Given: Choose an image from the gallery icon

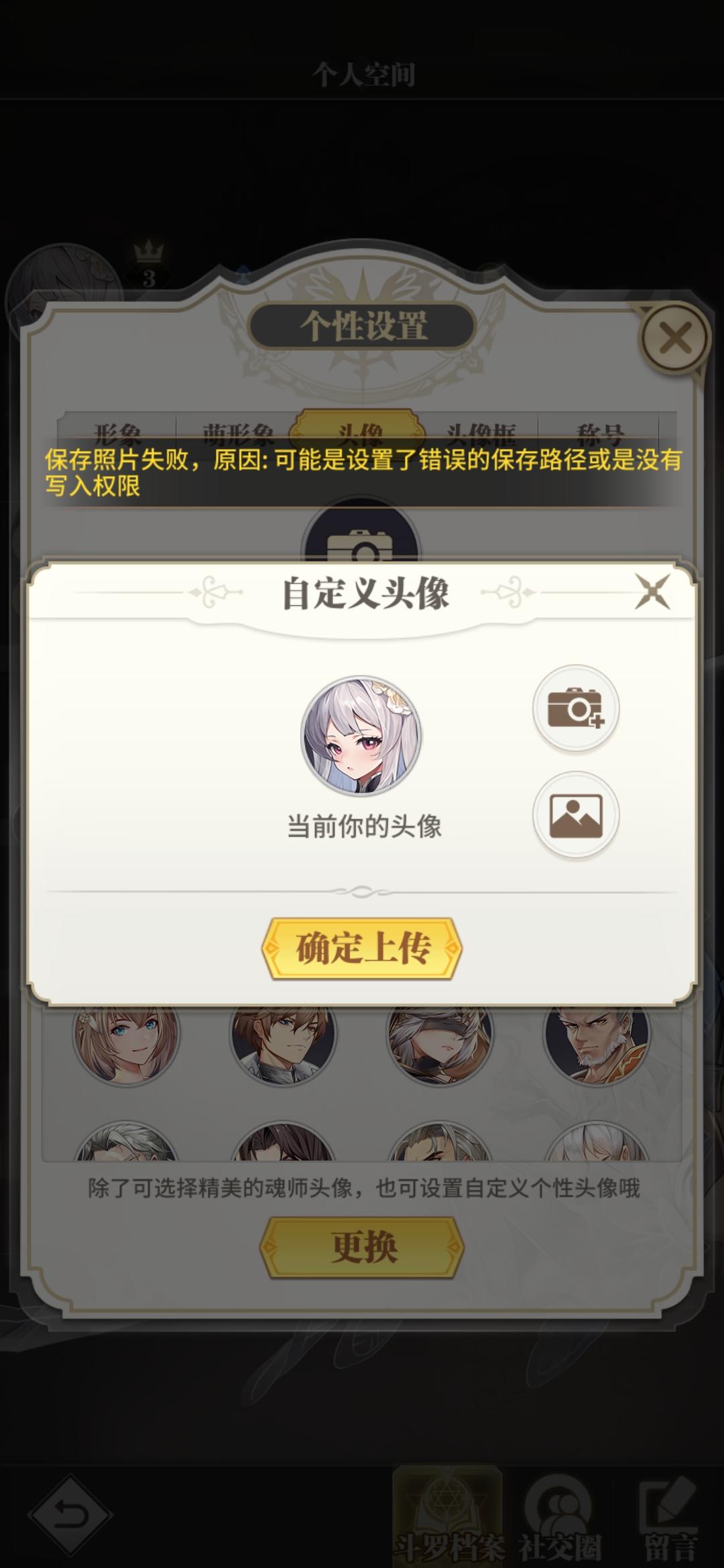Looking at the screenshot, I should point(576,815).
